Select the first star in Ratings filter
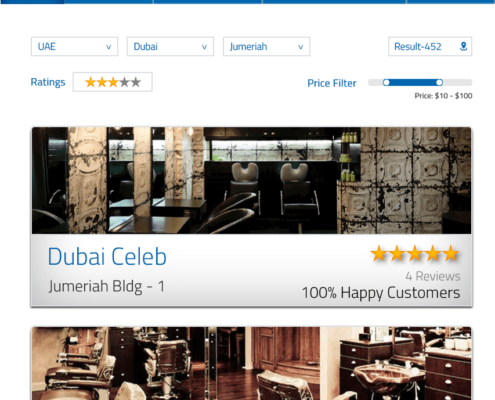The height and width of the screenshot is (400, 495). 91,82
